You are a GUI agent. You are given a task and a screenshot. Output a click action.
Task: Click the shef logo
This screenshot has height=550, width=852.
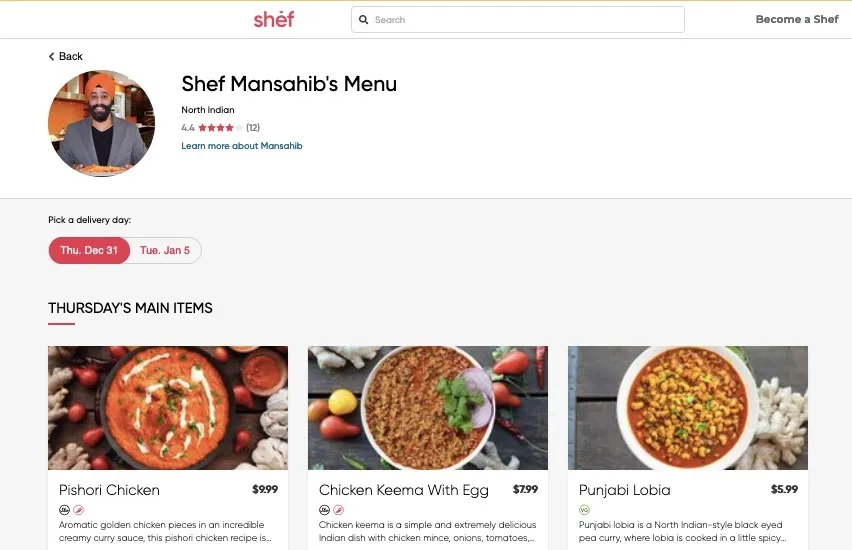274,19
